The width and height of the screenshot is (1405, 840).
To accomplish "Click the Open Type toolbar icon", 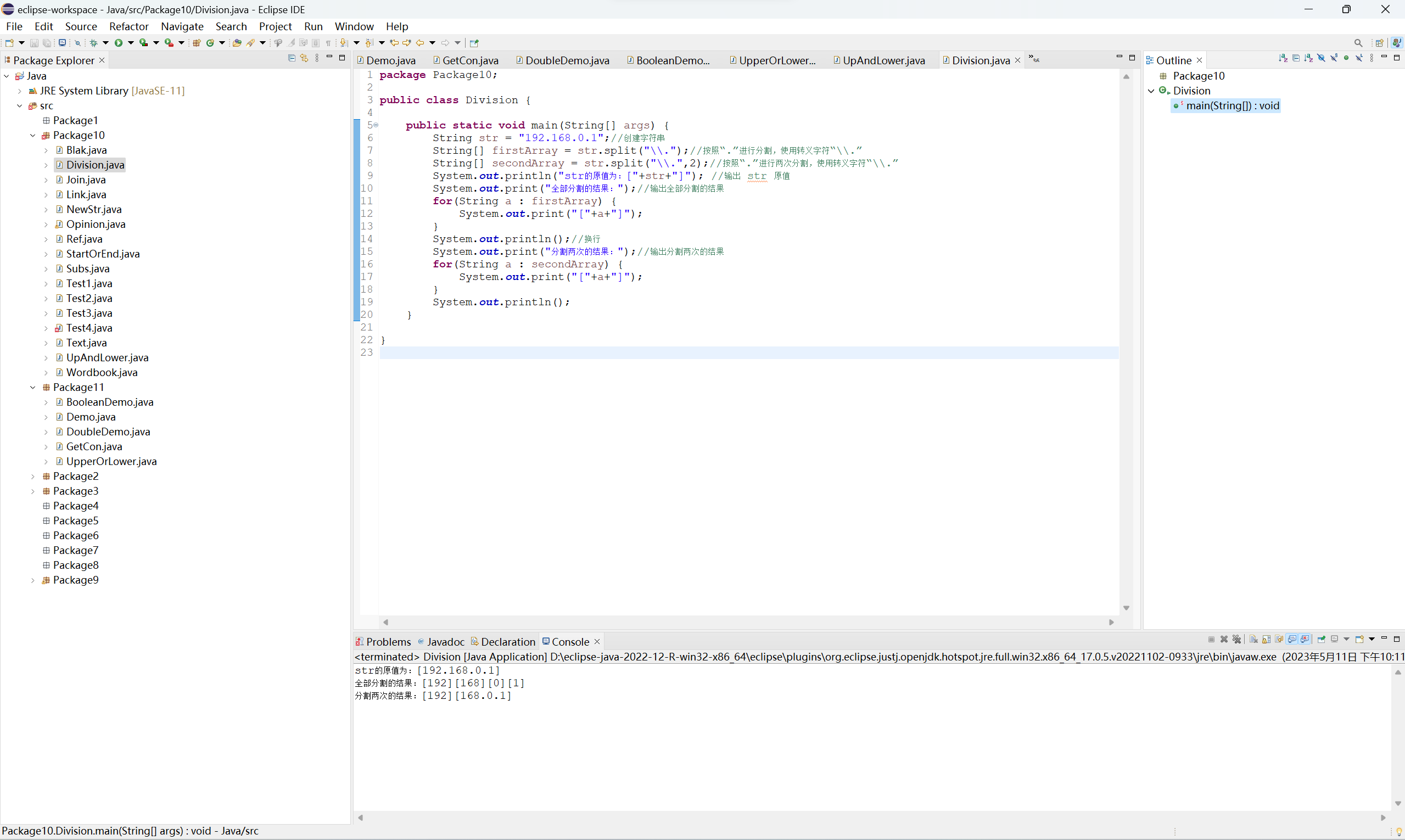I will pos(237,43).
